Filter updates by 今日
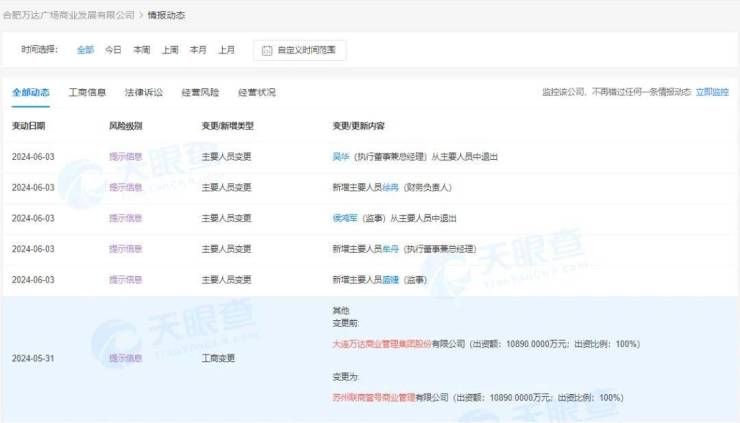Screen dimensions: 740x423 point(113,49)
